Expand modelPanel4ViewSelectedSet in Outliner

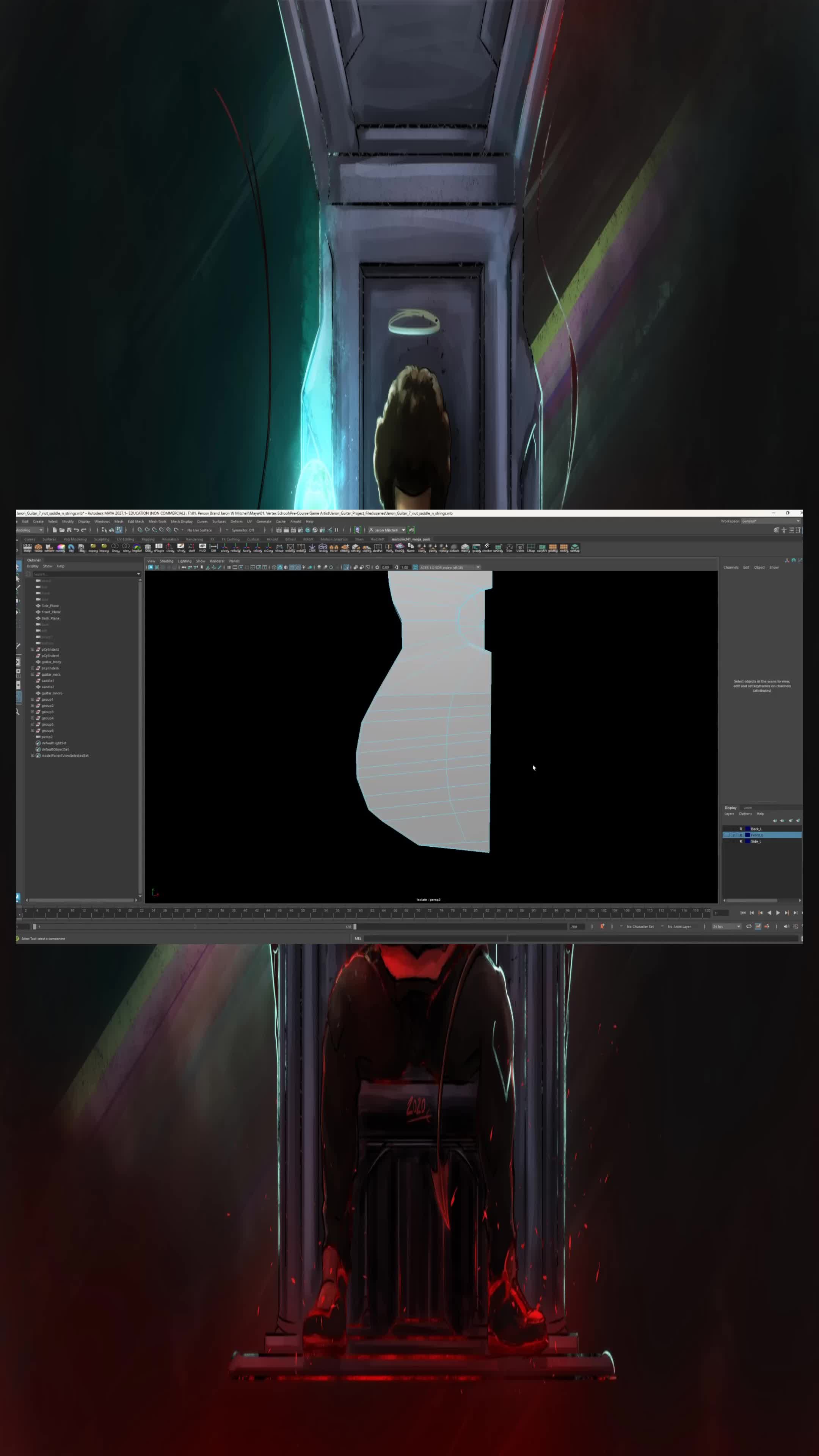click(32, 756)
